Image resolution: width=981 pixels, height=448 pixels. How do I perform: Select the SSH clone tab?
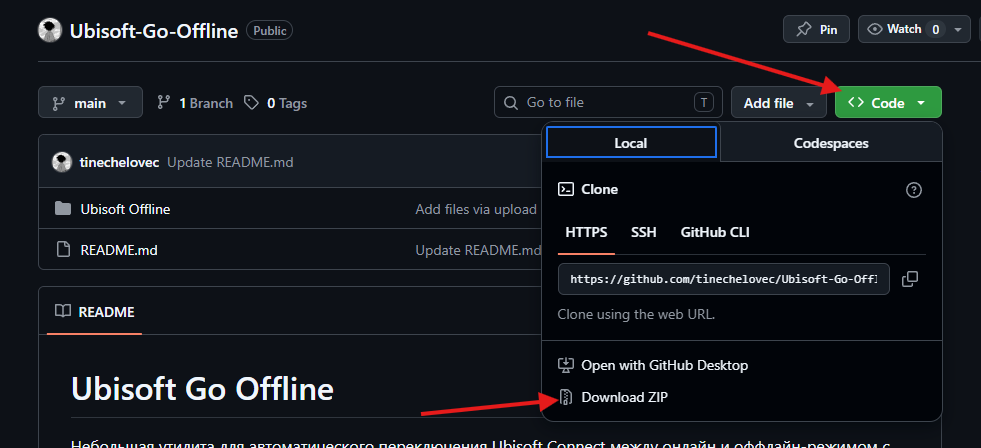pyautogui.click(x=644, y=233)
